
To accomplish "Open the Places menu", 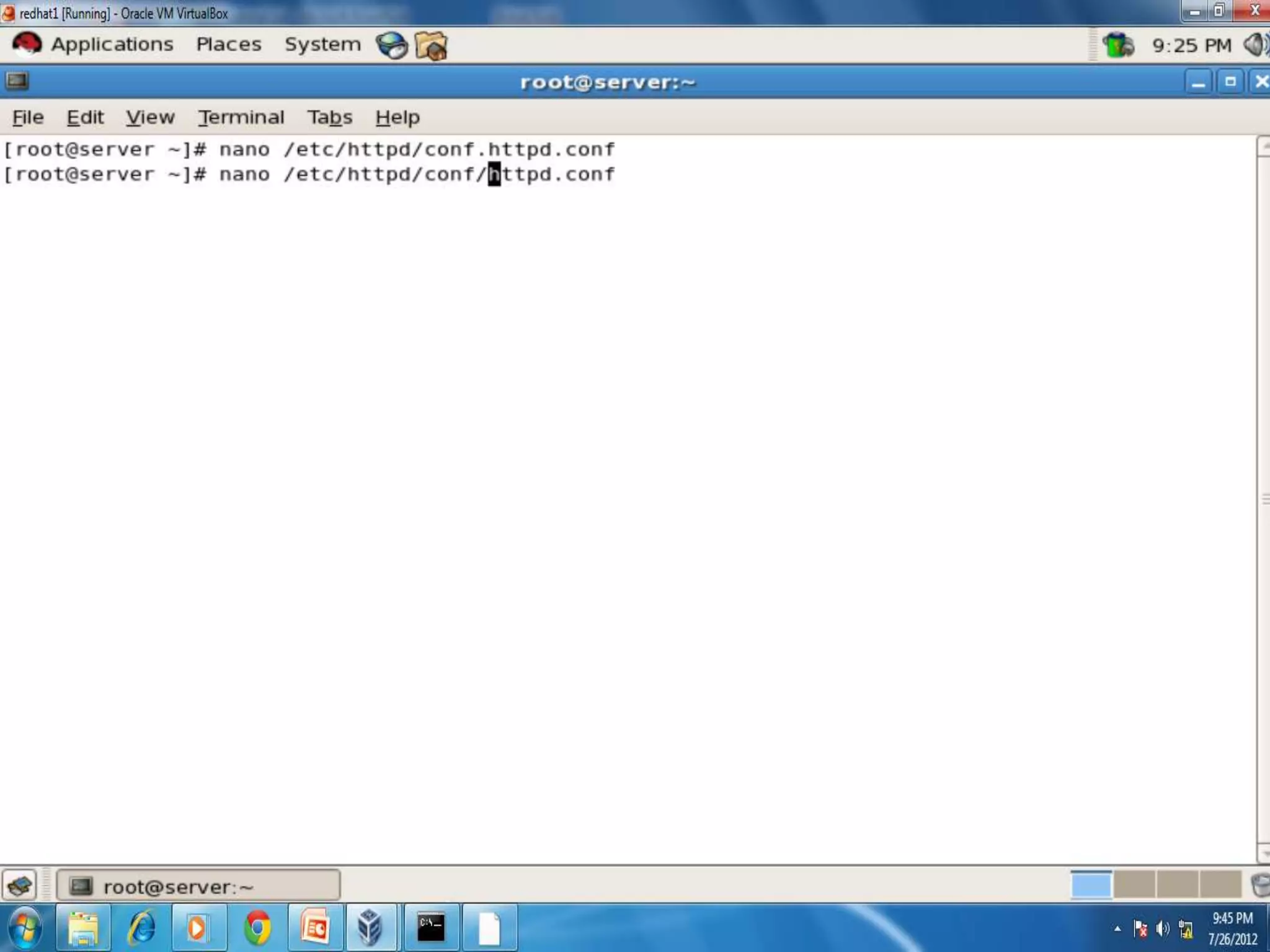I will 228,45.
